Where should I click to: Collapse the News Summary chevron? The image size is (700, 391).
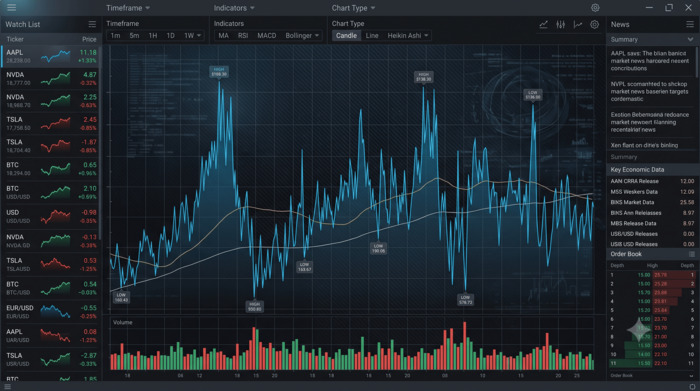[x=690, y=39]
